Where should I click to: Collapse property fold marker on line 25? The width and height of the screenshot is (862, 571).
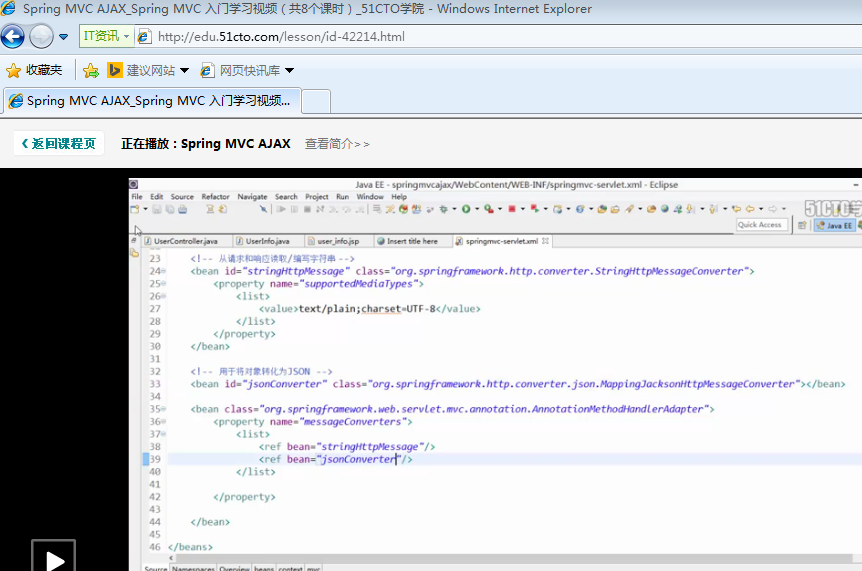(163, 284)
